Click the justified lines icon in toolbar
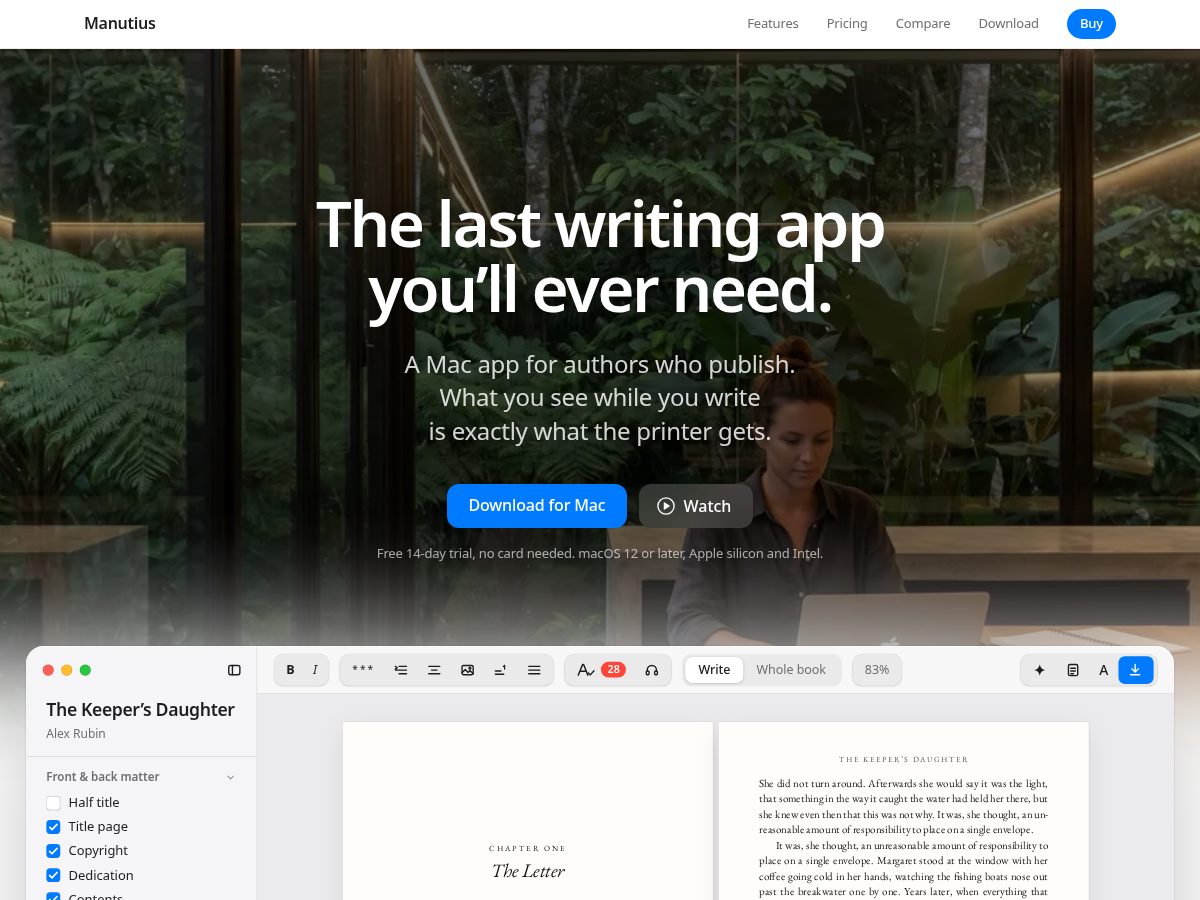The width and height of the screenshot is (1200, 900). point(534,670)
